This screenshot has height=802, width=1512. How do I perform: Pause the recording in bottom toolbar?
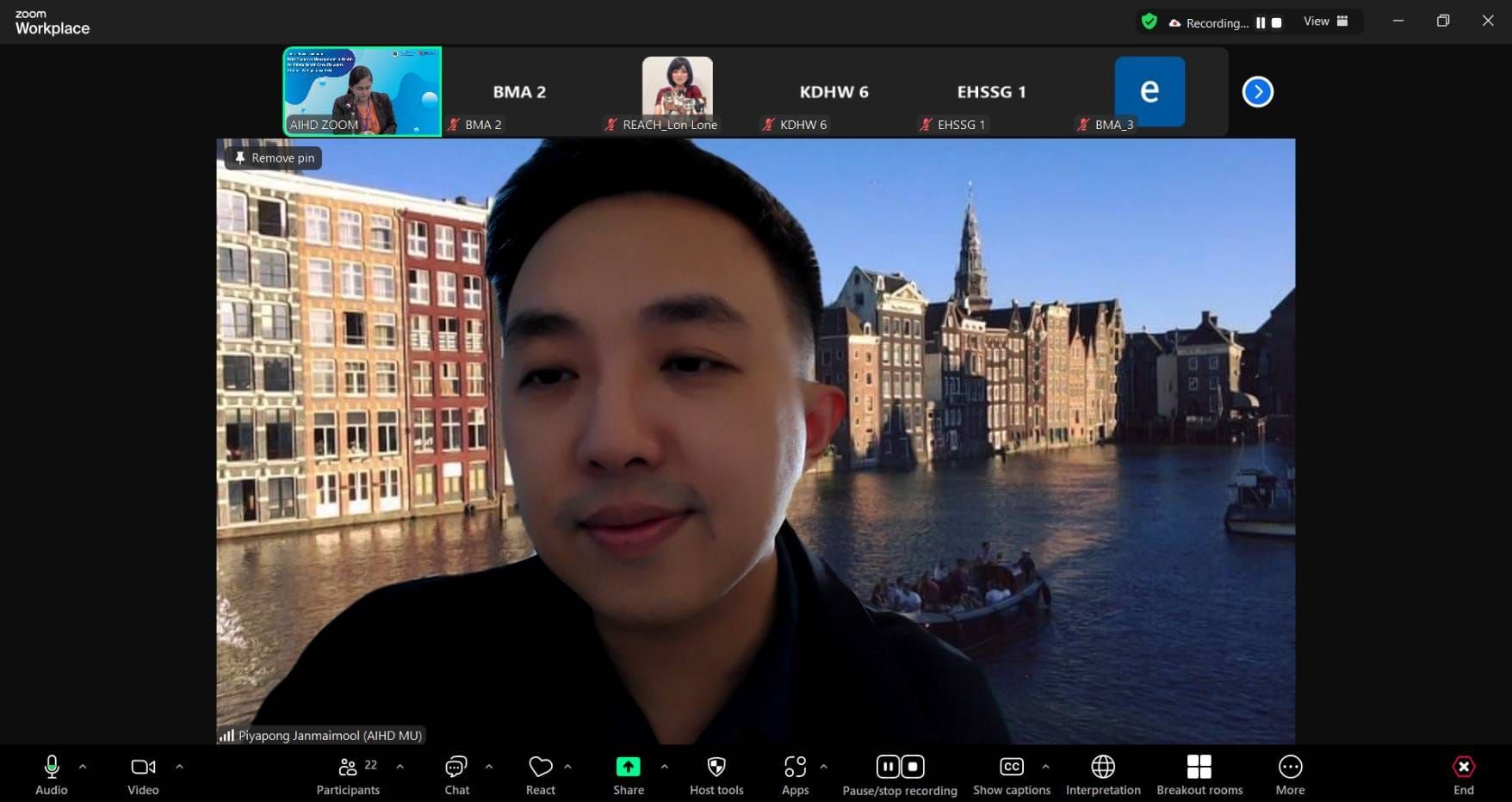coord(888,767)
